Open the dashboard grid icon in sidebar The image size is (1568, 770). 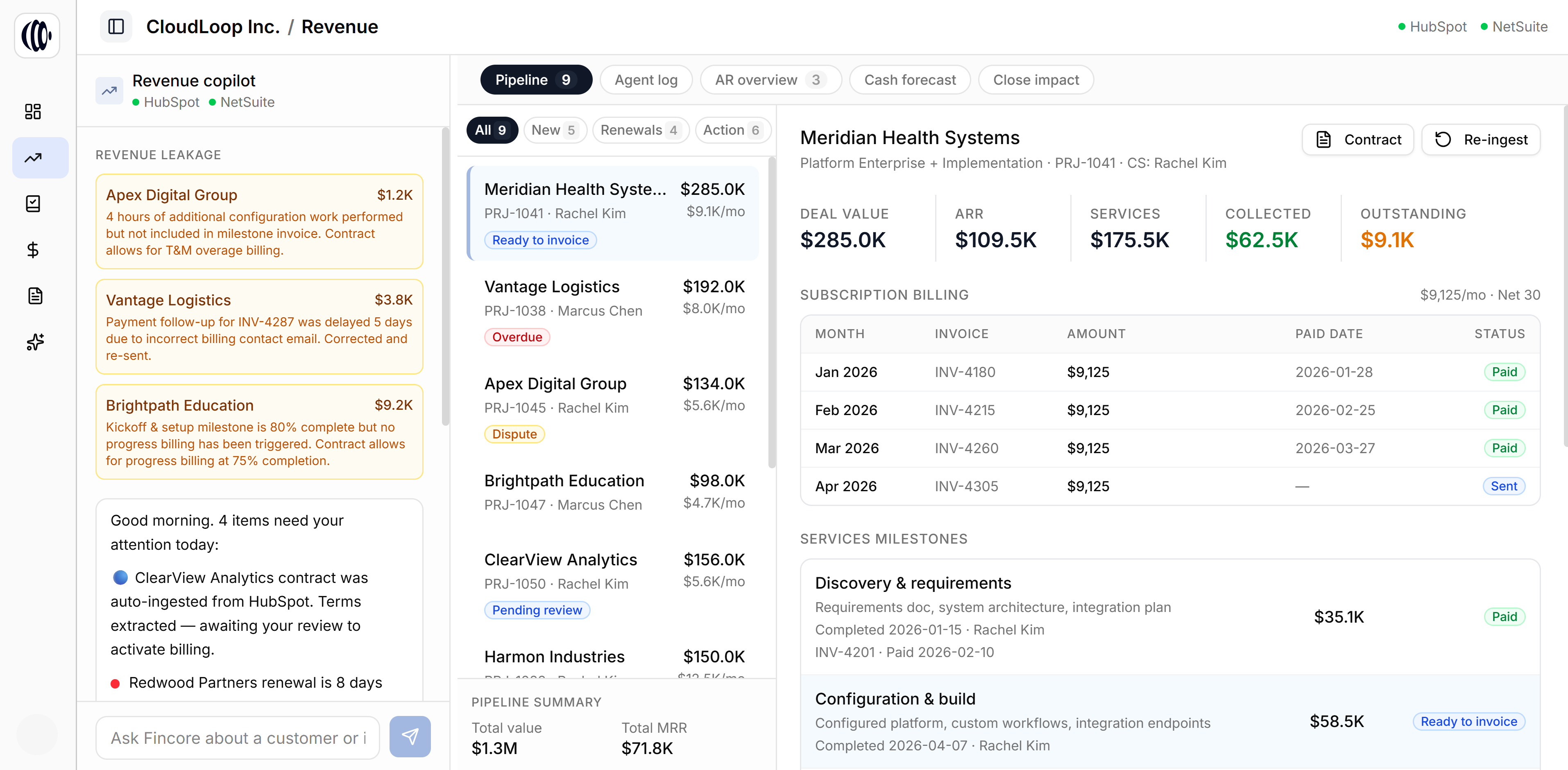(x=34, y=111)
